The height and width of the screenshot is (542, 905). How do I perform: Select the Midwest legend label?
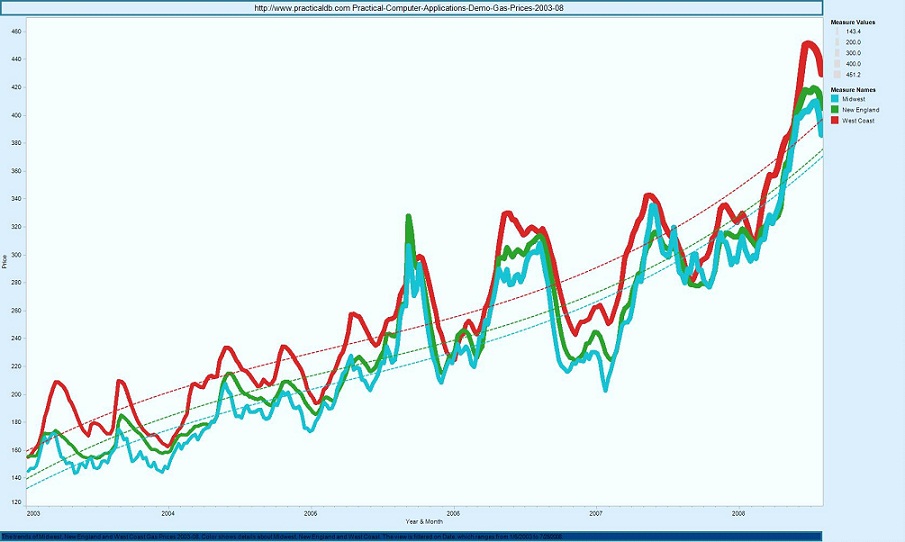(854, 100)
